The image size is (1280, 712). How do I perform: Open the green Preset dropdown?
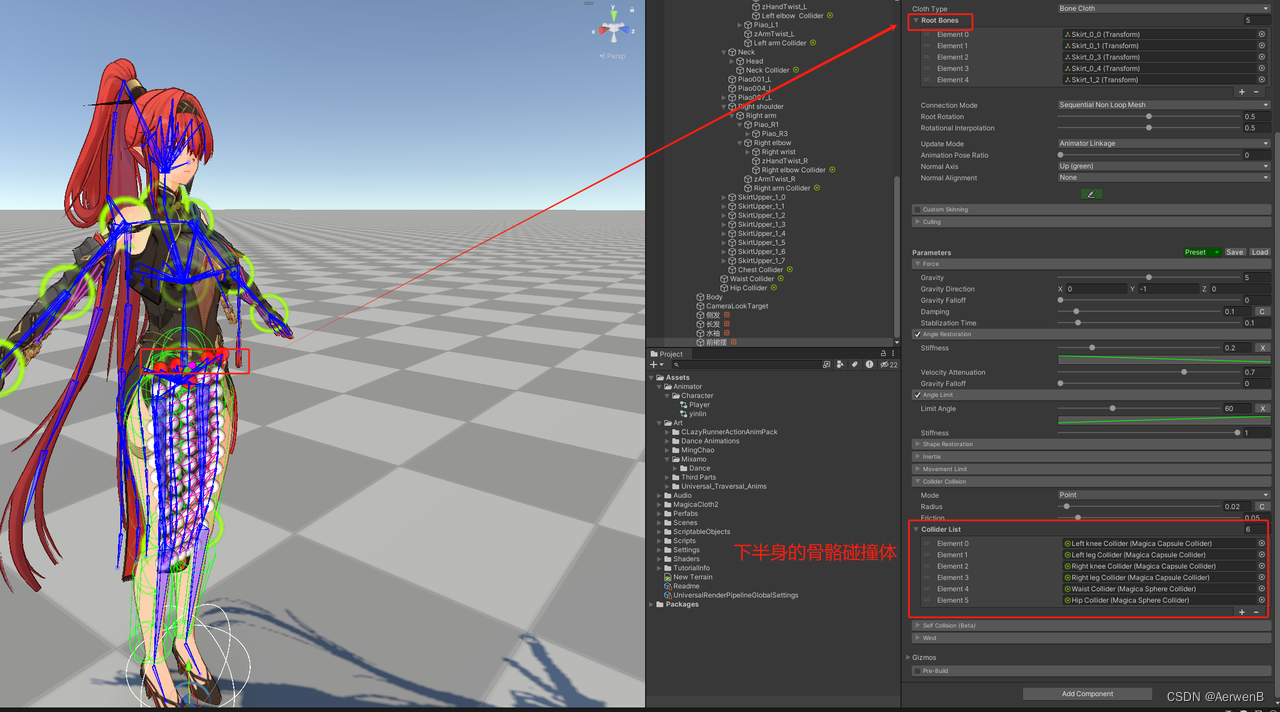tap(1202, 252)
